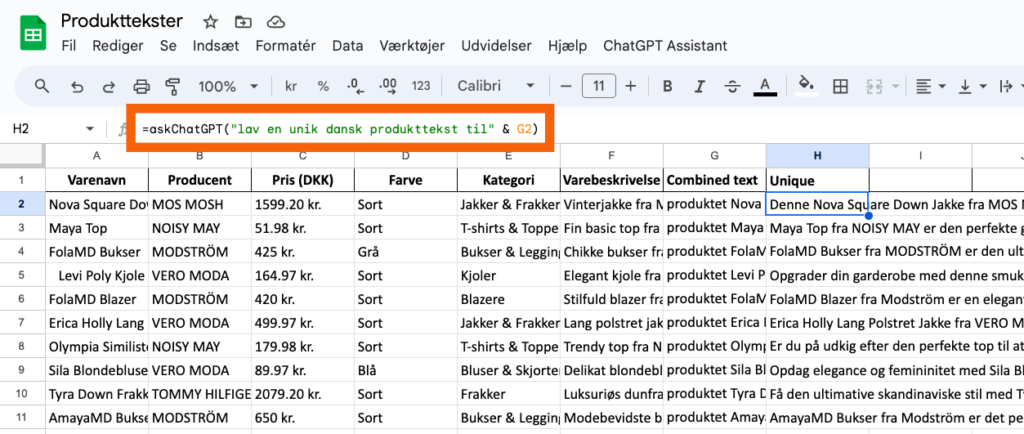The width and height of the screenshot is (1024, 434).
Task: Open the Indsæt menu
Action: pos(216,46)
